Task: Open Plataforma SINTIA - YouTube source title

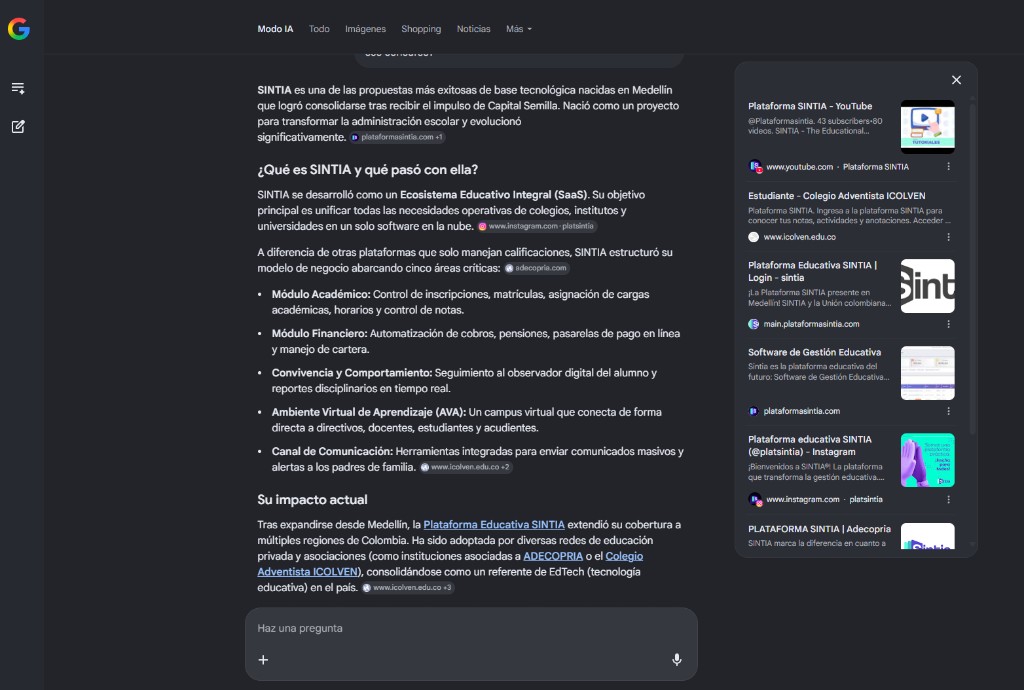Action: (810, 106)
